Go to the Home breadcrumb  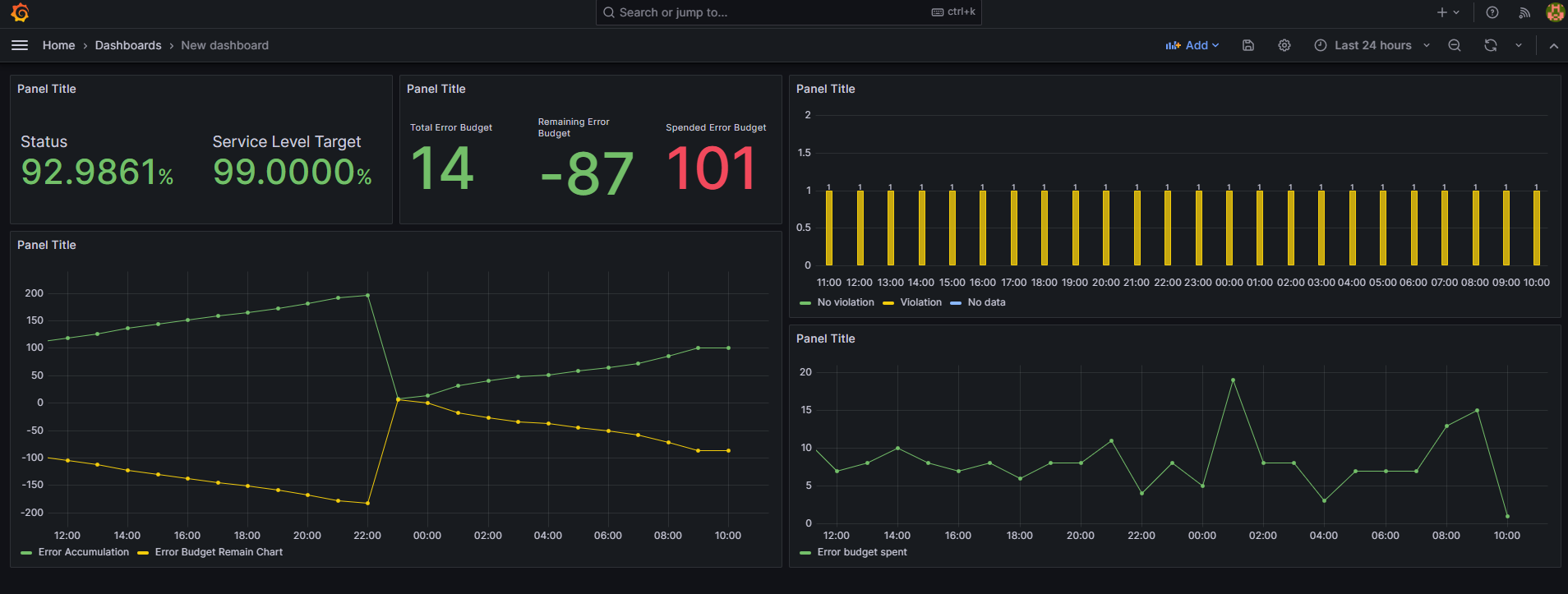[58, 45]
